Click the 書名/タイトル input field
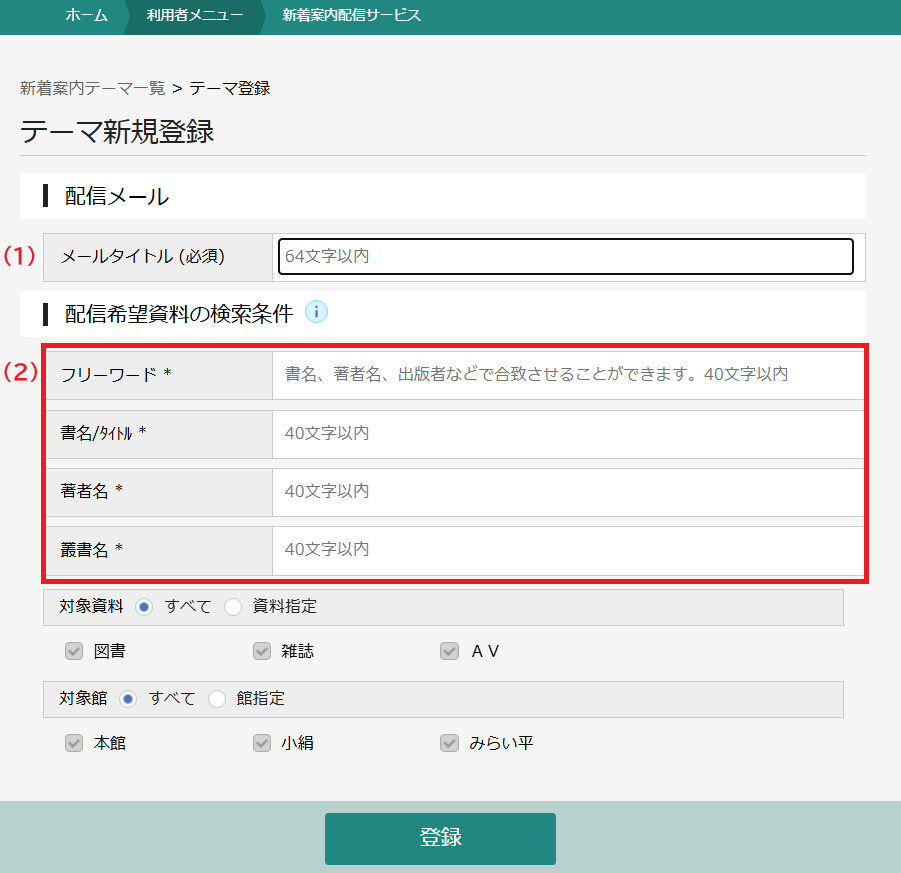 click(x=567, y=433)
